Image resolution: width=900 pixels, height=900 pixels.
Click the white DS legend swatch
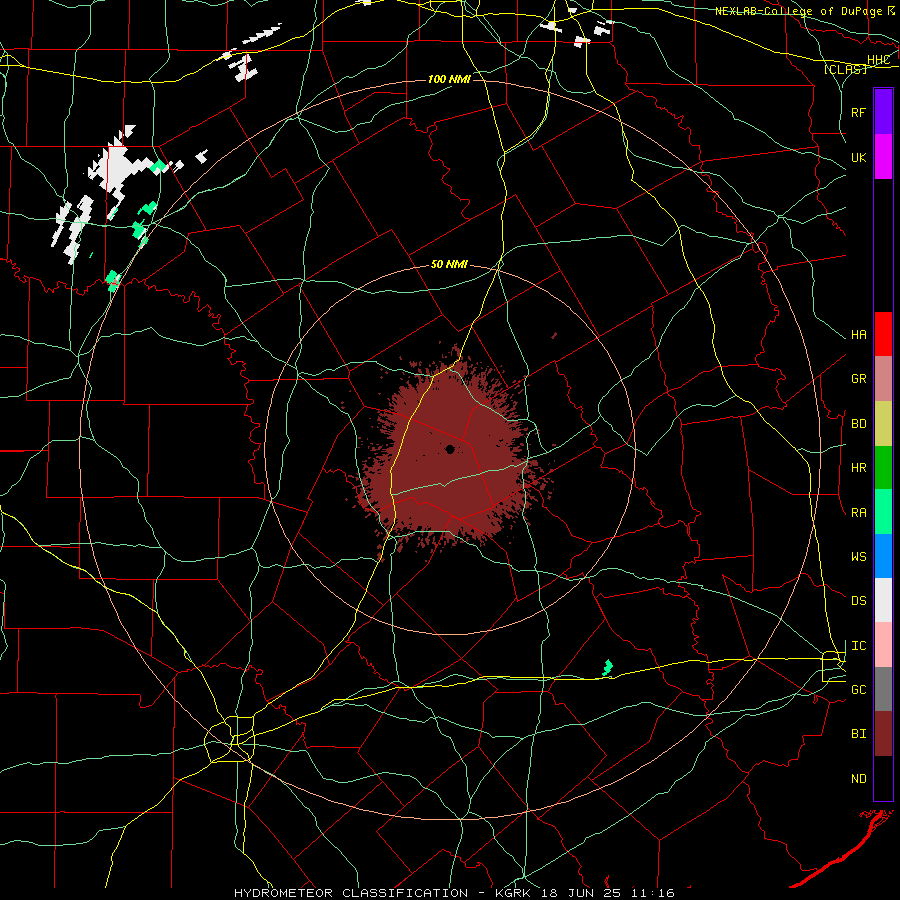tap(883, 600)
